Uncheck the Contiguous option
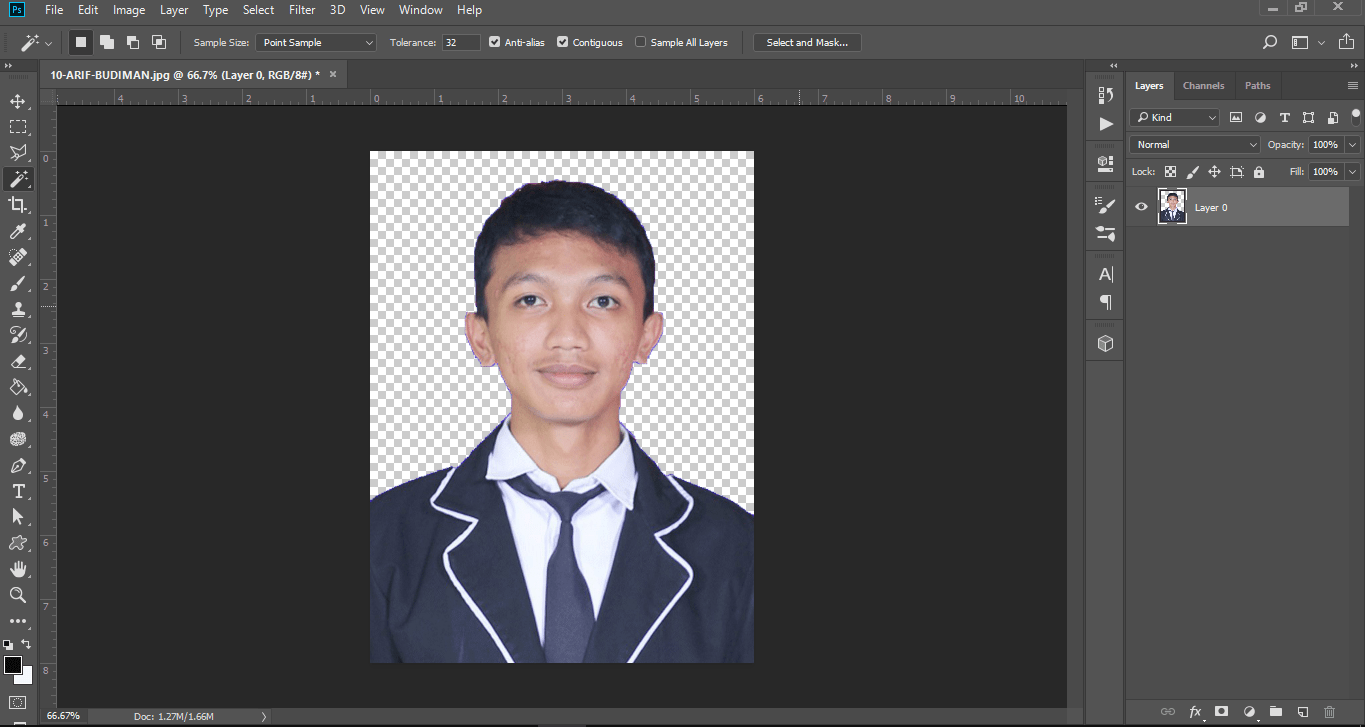This screenshot has height=727, width=1365. coord(561,42)
